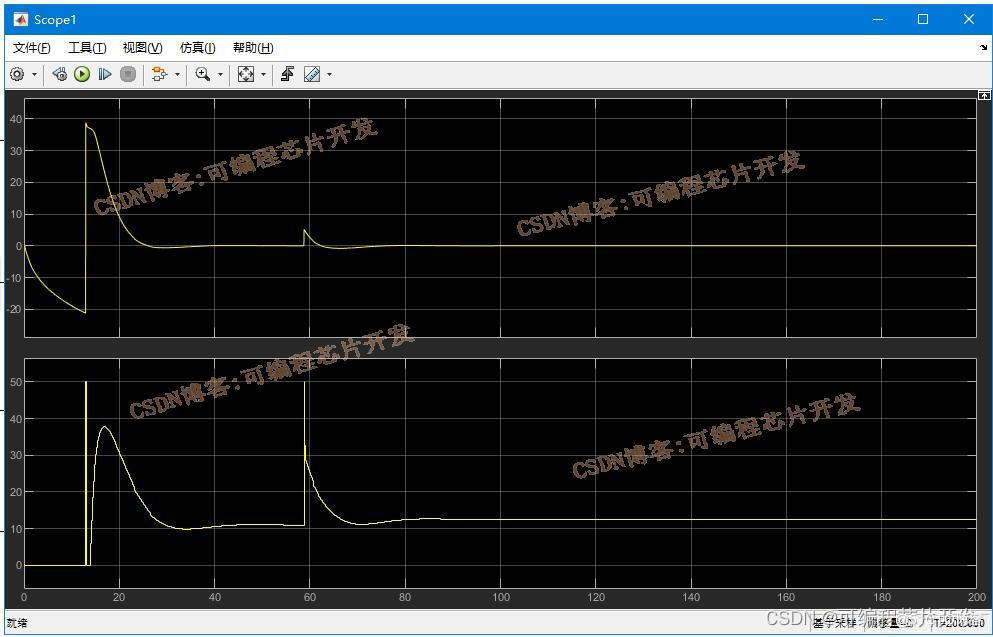Image resolution: width=993 pixels, height=637 pixels.
Task: Open the scope configuration properties gear
Action: tap(17, 75)
